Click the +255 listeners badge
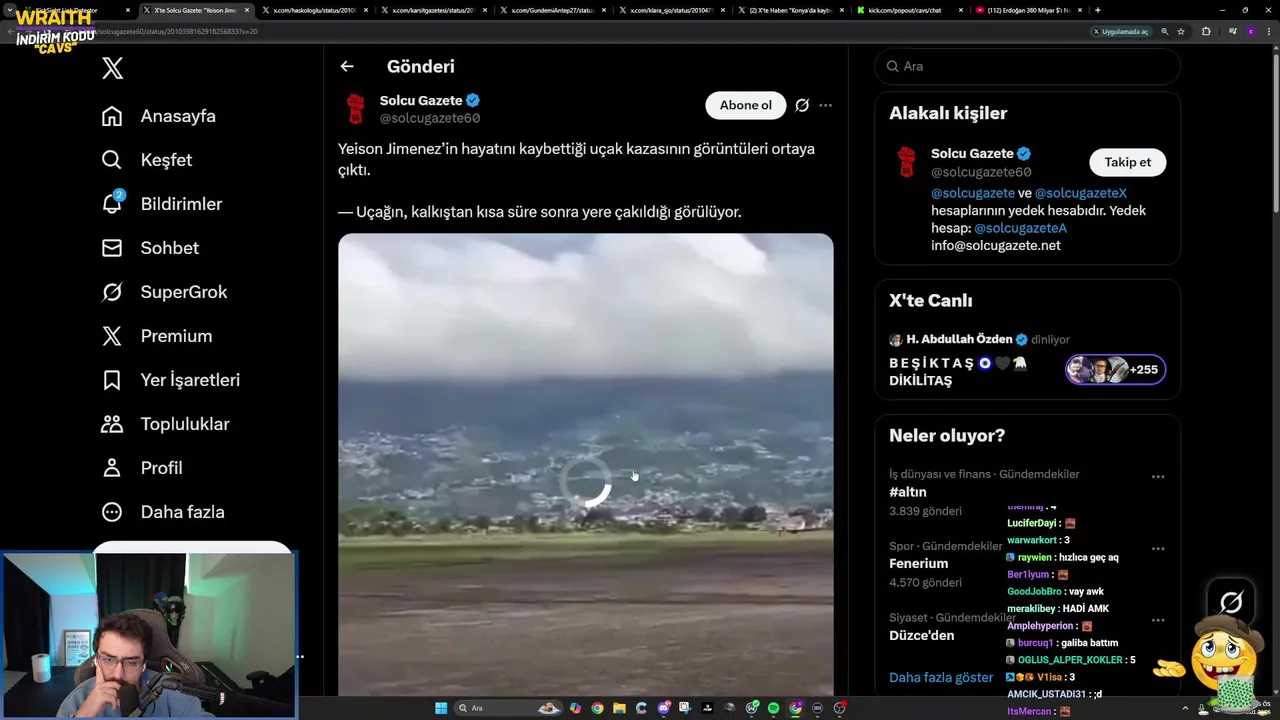 pos(1115,370)
